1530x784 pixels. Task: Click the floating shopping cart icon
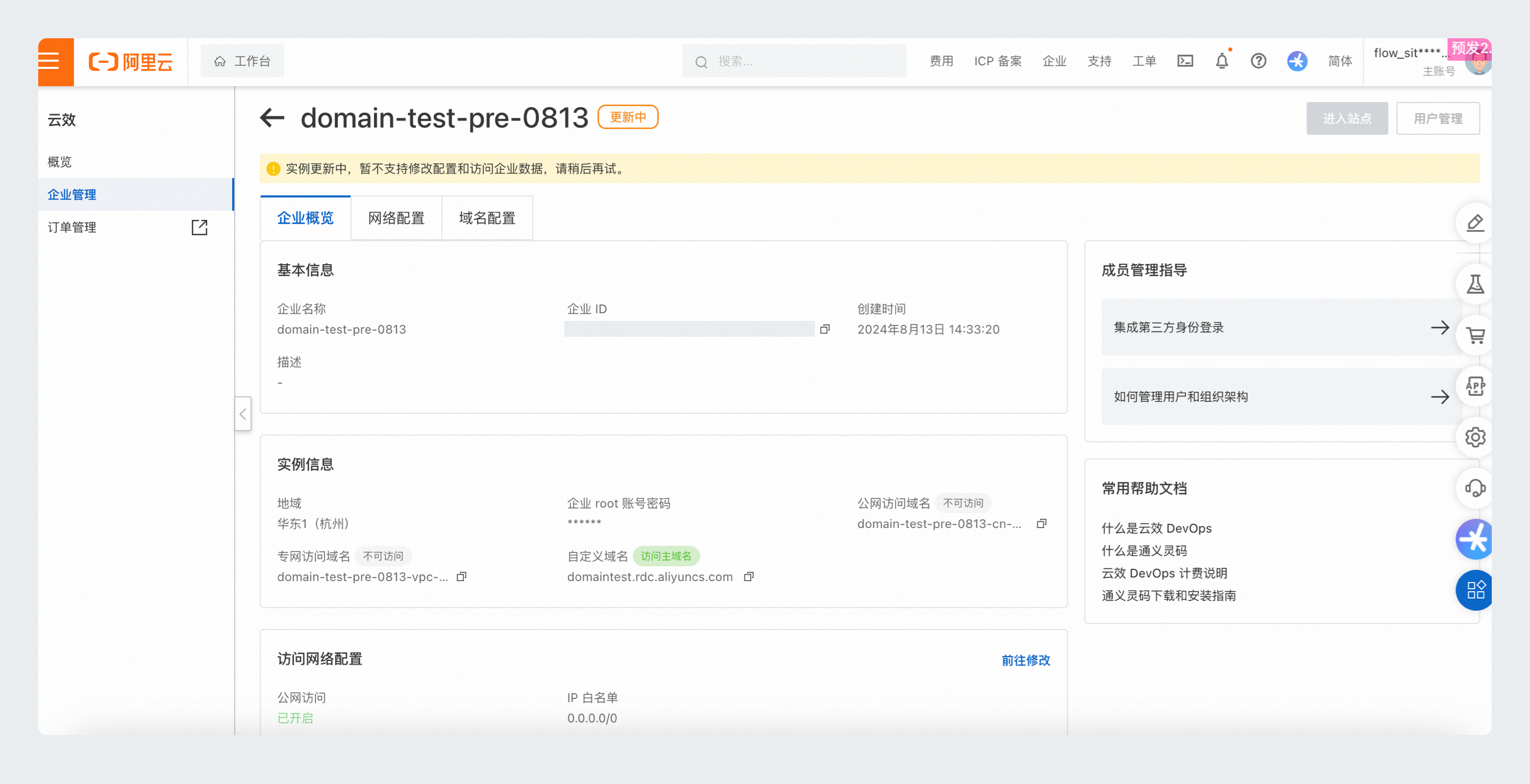tap(1475, 336)
